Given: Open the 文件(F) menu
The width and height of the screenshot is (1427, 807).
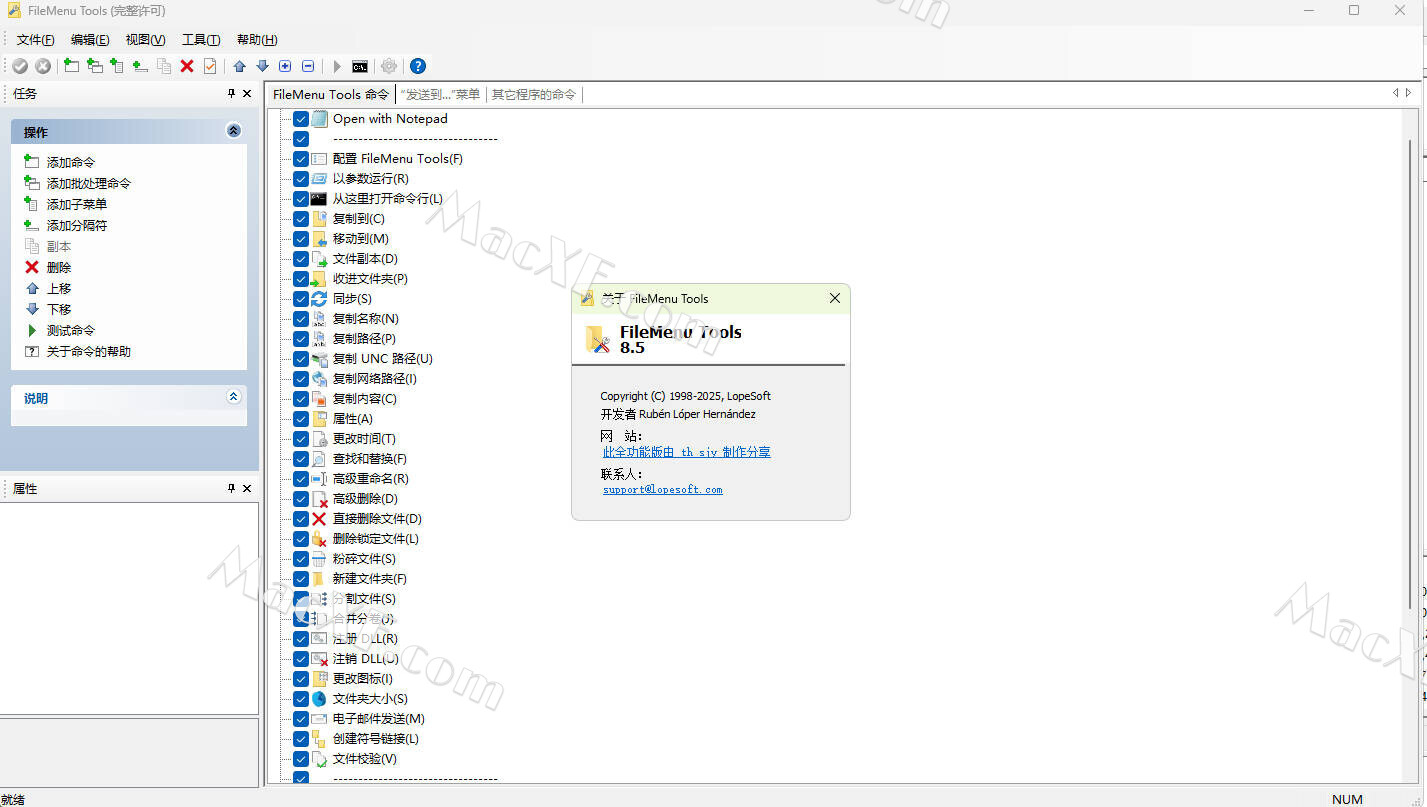Looking at the screenshot, I should pos(36,40).
